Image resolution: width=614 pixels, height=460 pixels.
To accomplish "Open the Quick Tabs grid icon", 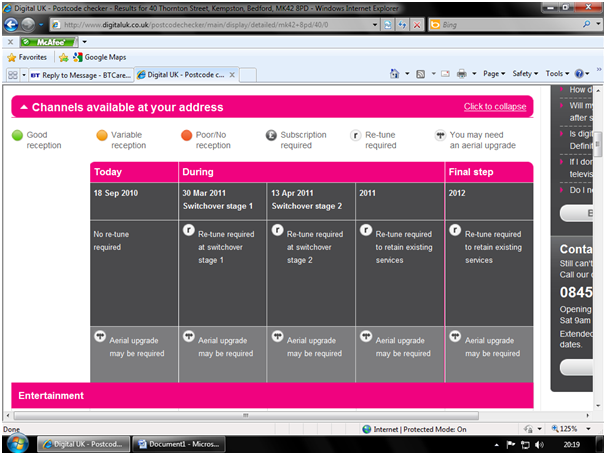I will coord(13,74).
